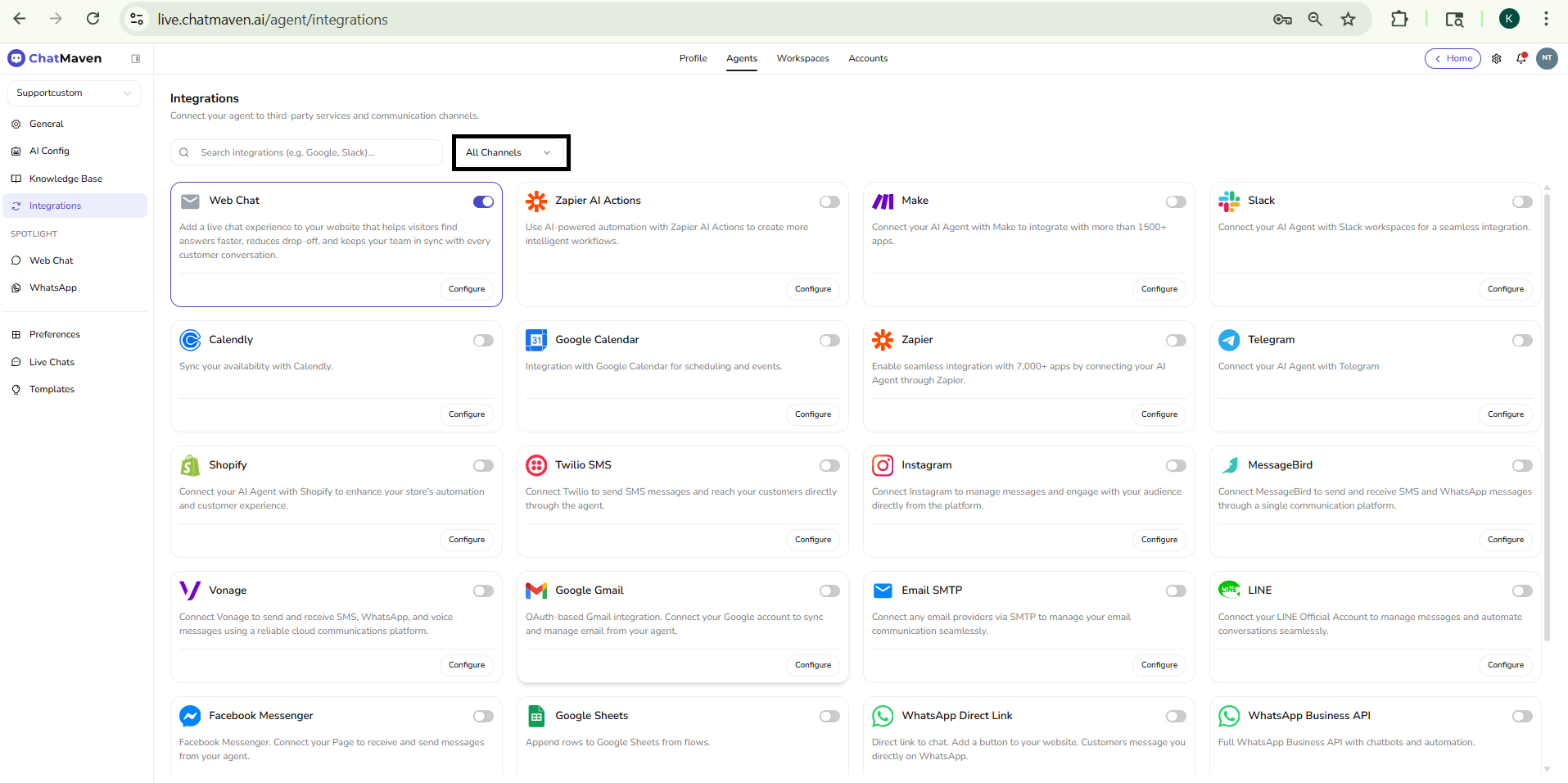Viewport: 1568px width, 783px height.
Task: Select the Zapier AI Actions icon
Action: [x=536, y=201]
